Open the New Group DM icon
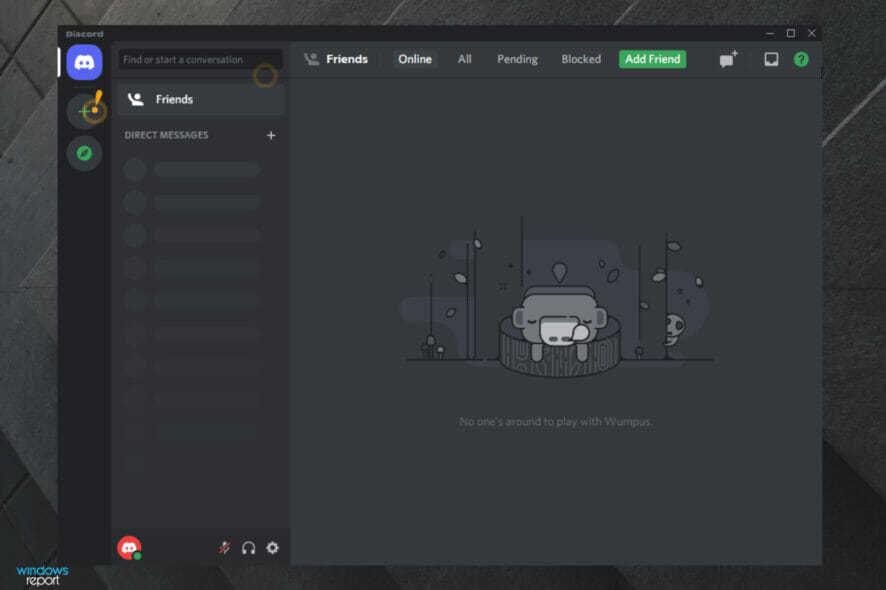 pos(726,59)
